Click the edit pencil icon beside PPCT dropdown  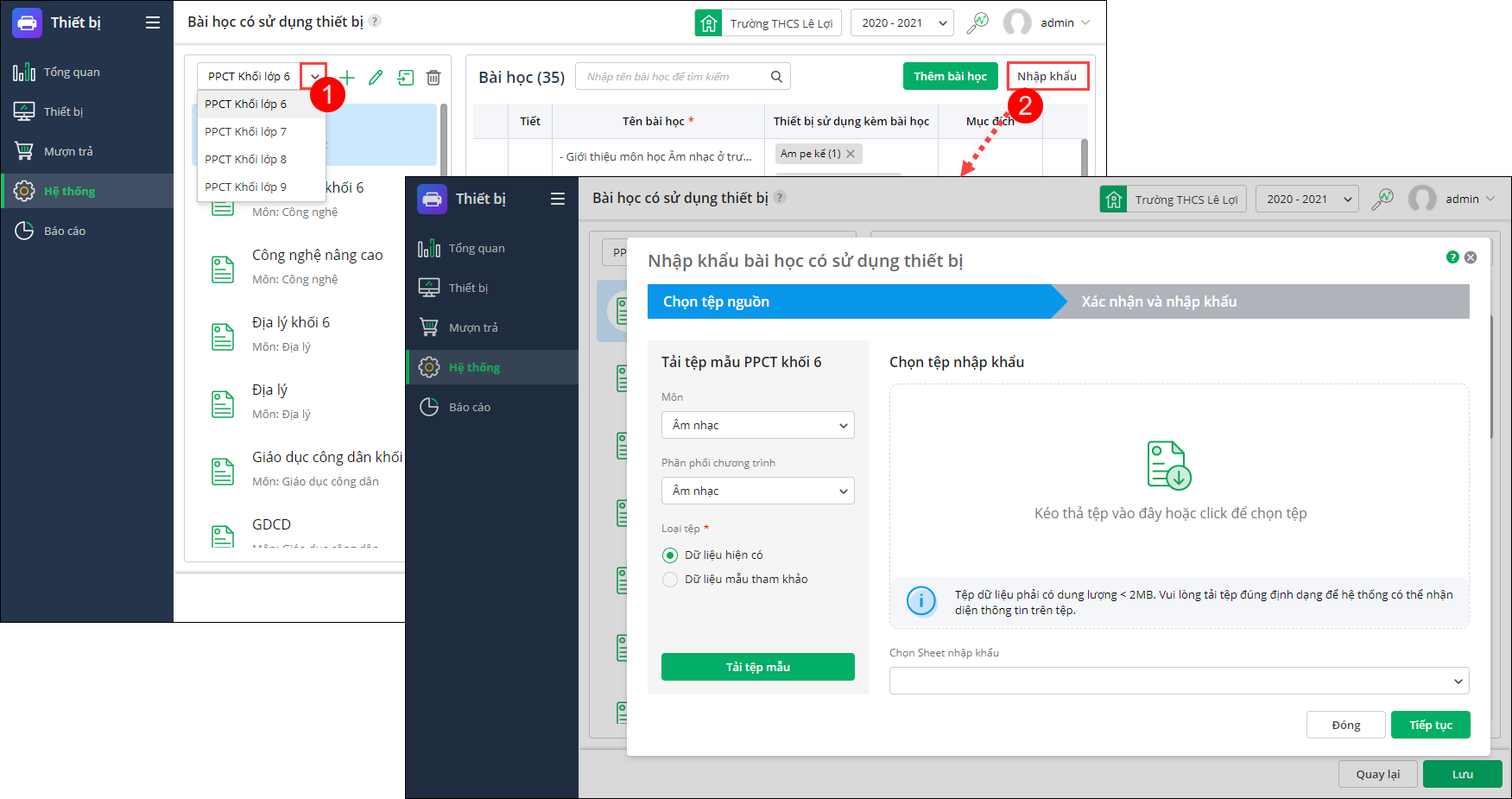coord(376,78)
